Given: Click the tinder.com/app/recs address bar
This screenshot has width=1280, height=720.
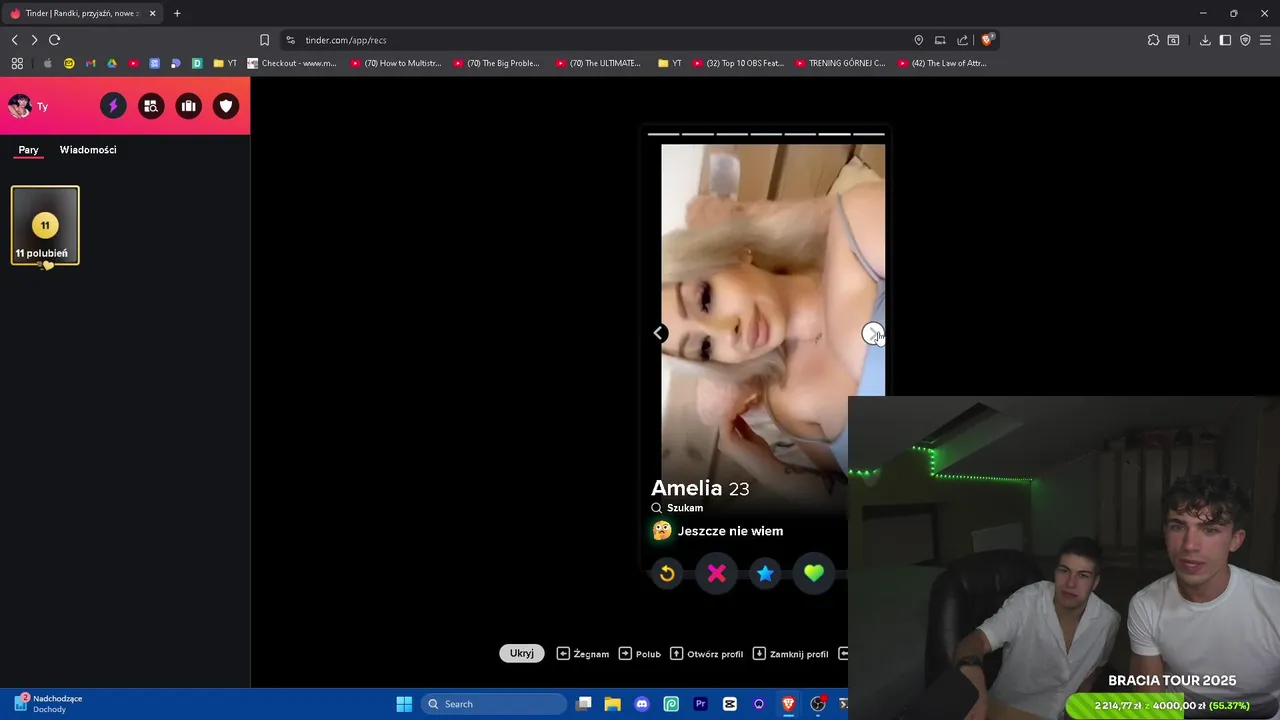Looking at the screenshot, I should (600, 40).
